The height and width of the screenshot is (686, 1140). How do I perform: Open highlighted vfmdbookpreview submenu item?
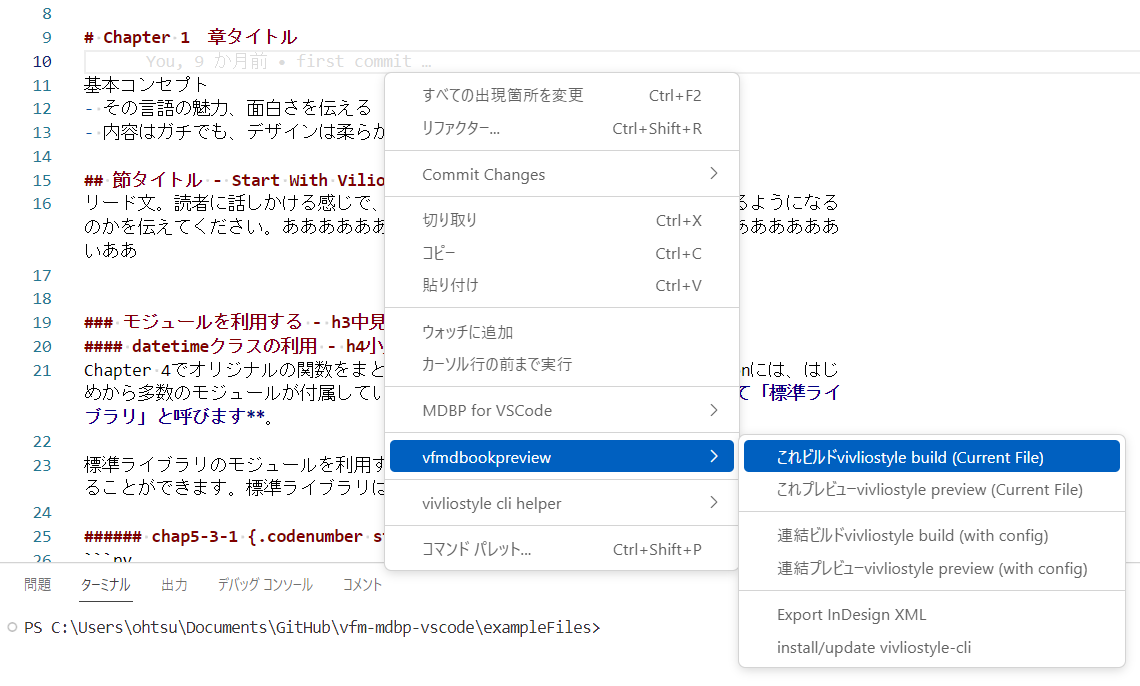click(x=561, y=456)
